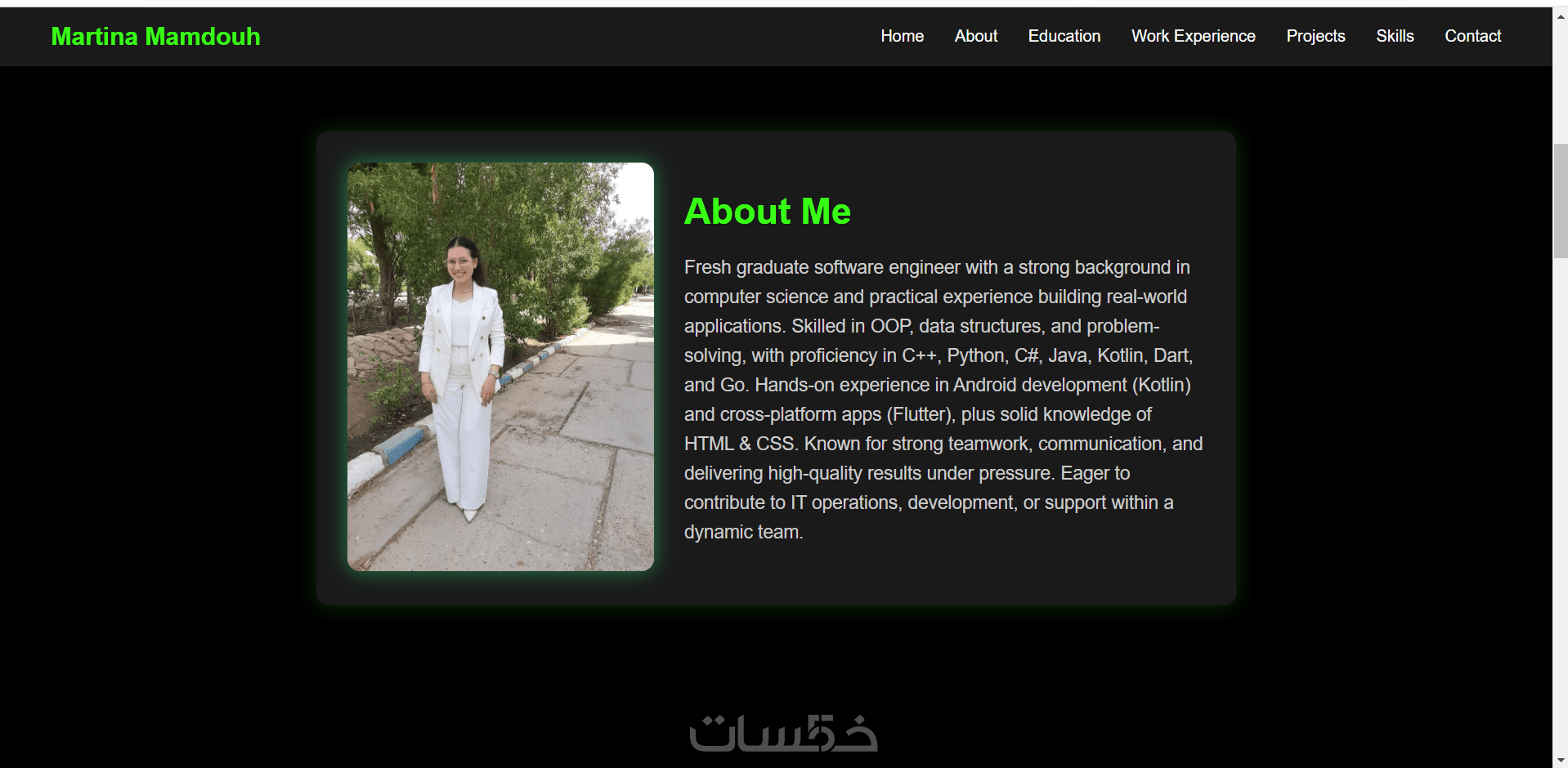
Task: Open the Education nav item
Action: click(1064, 36)
